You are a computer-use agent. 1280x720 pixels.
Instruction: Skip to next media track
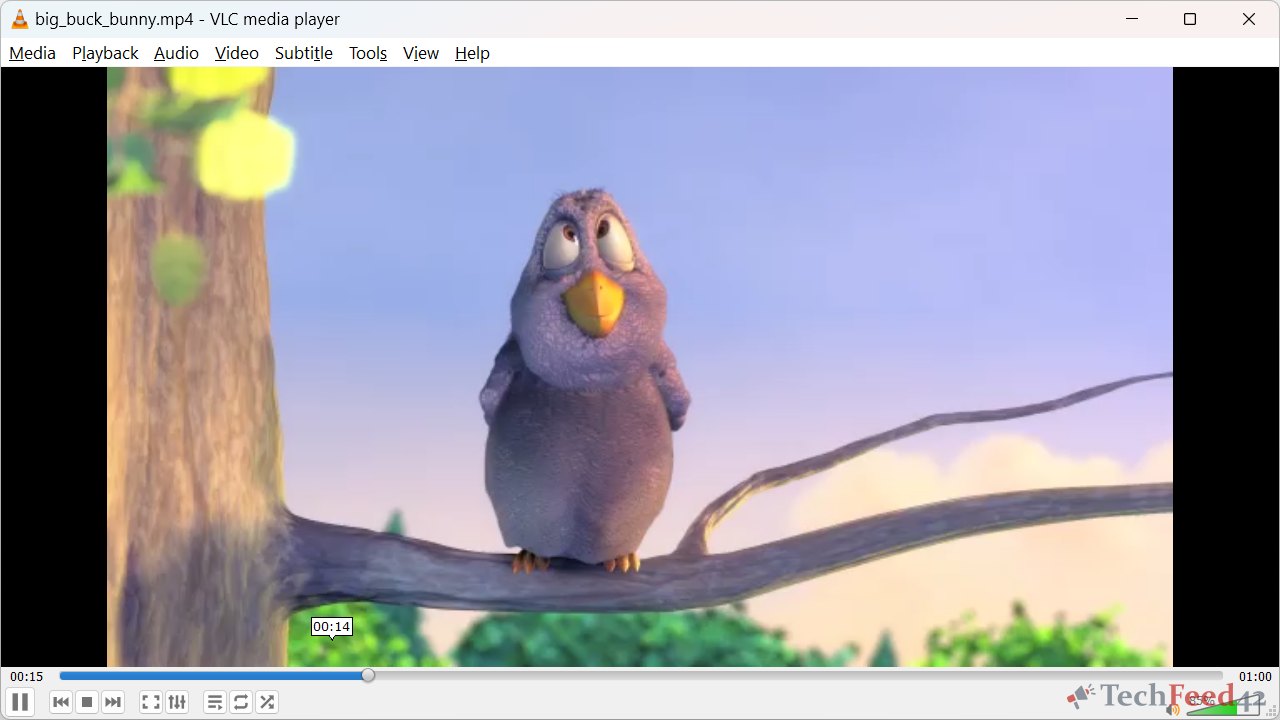tap(113, 702)
